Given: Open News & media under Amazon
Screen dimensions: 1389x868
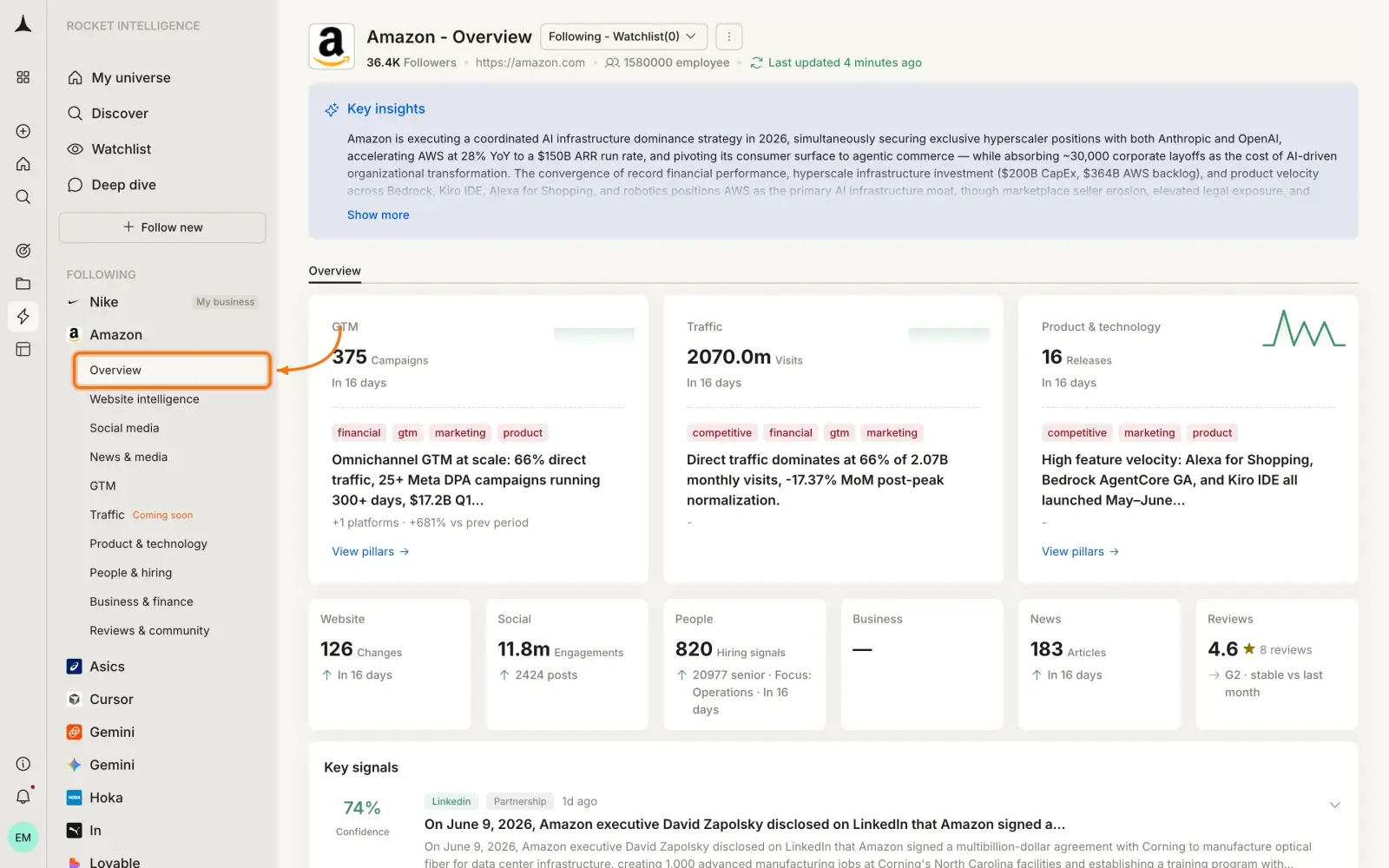Looking at the screenshot, I should (x=128, y=457).
